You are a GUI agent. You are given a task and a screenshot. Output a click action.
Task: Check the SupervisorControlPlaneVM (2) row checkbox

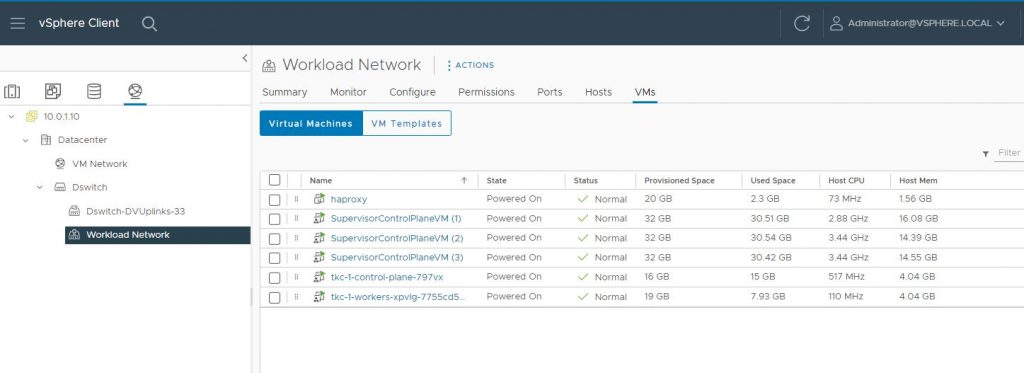274,238
